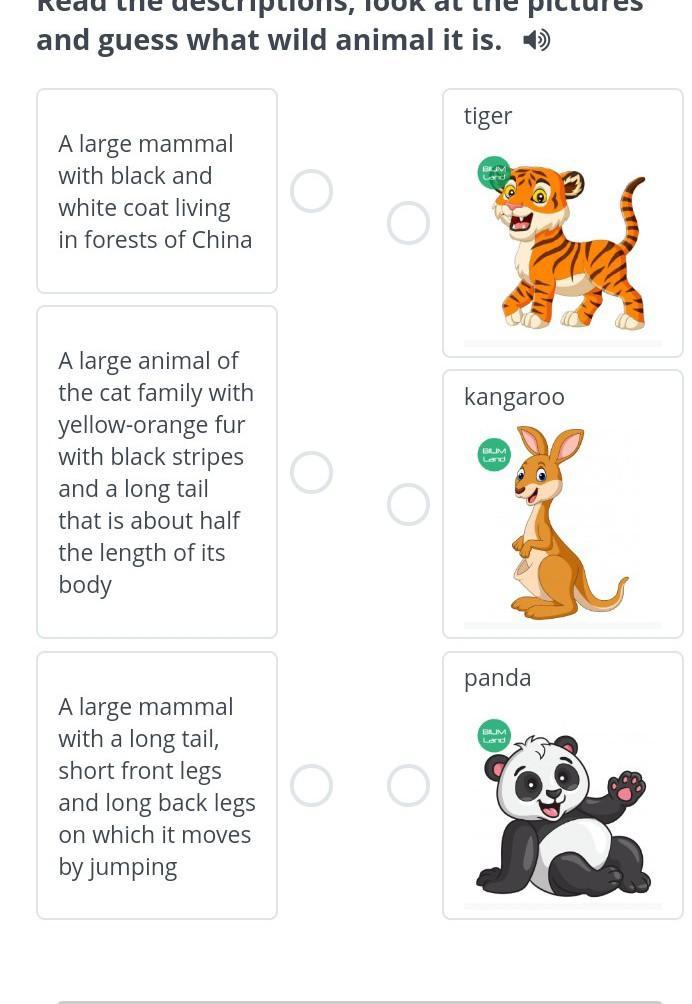Select the circle beside the black and white coat description
This screenshot has width=692, height=1004.
click(311, 191)
